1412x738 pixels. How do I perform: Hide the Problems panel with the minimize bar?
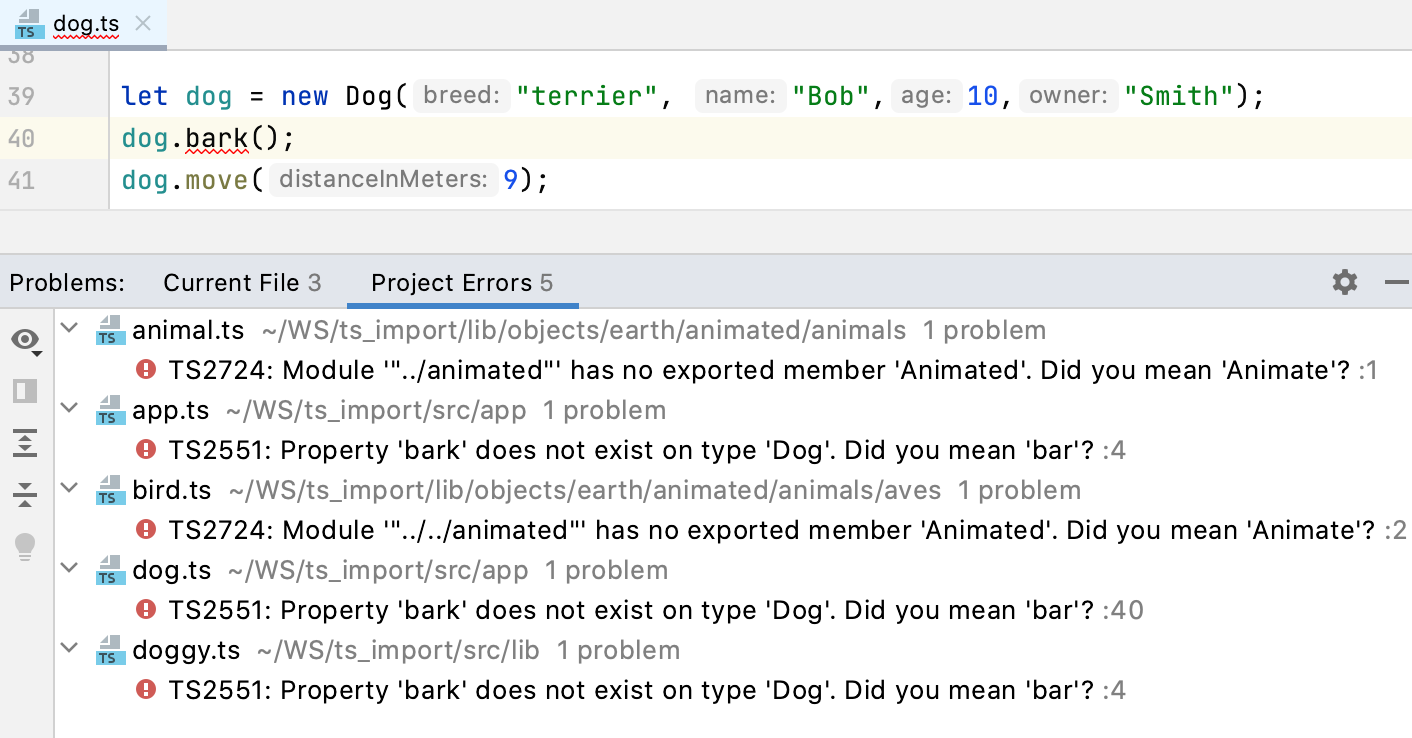point(1396,282)
